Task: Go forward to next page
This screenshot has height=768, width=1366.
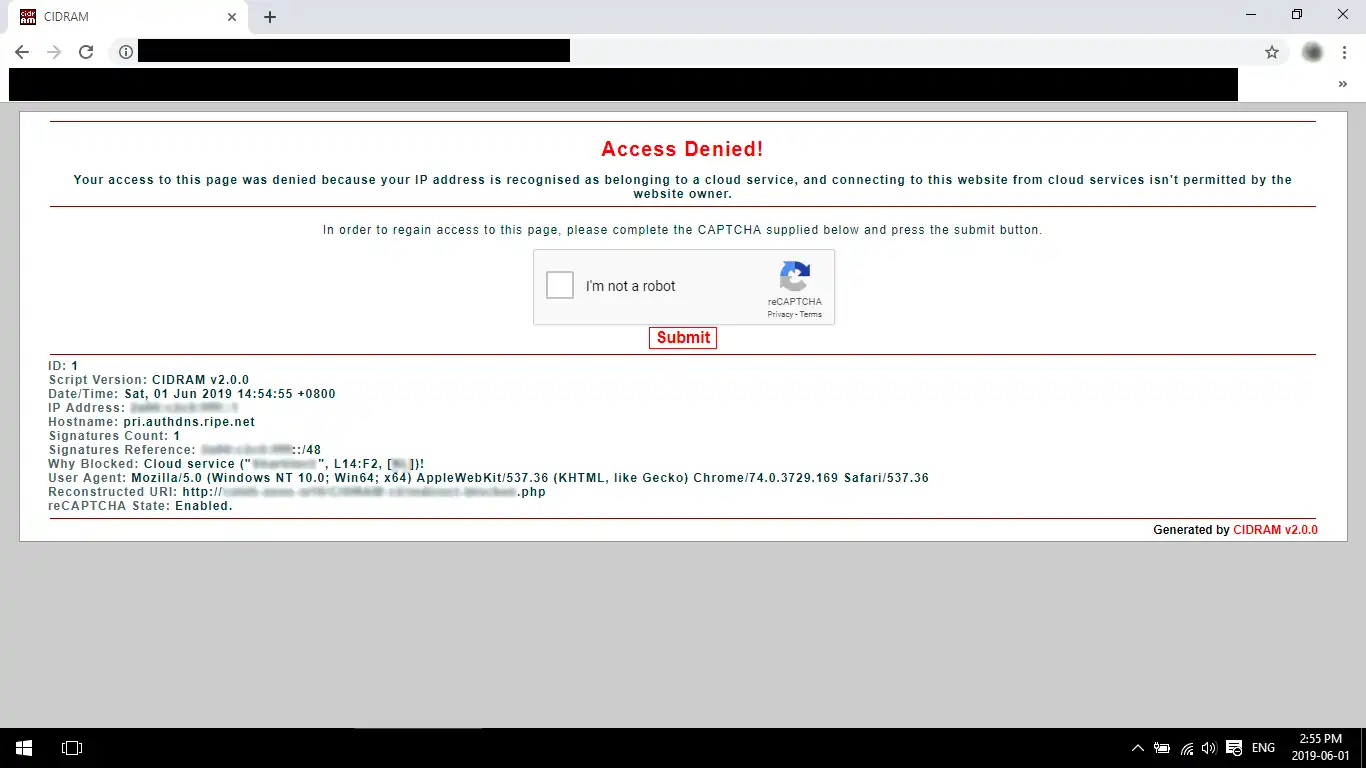Action: pyautogui.click(x=54, y=52)
